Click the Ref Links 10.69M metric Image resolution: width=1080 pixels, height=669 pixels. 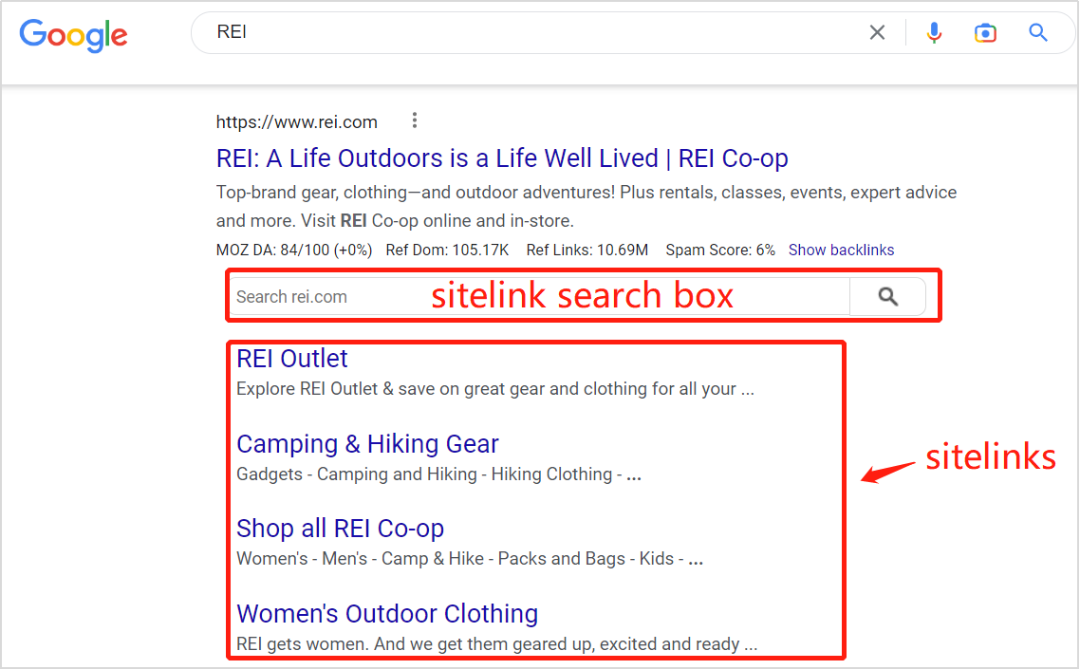pos(587,250)
